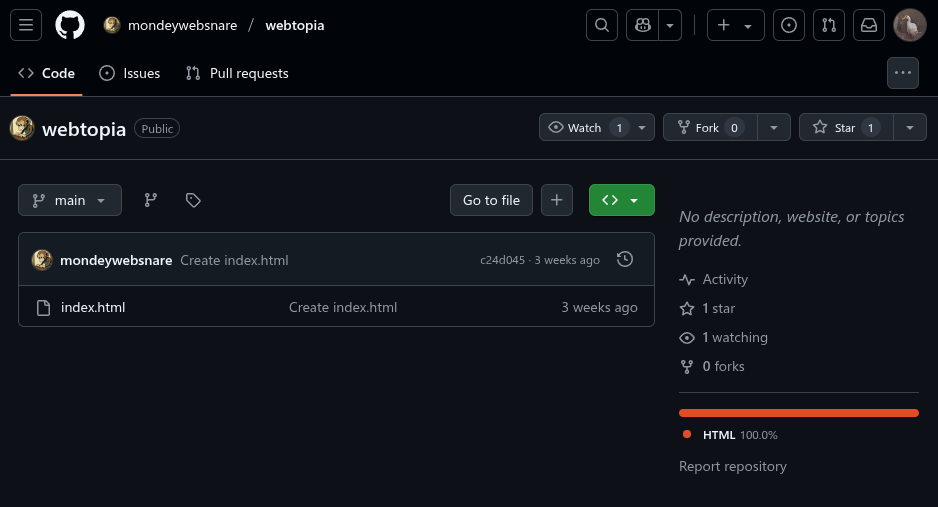Open the index.html file
Image resolution: width=938 pixels, height=507 pixels.
click(x=93, y=307)
